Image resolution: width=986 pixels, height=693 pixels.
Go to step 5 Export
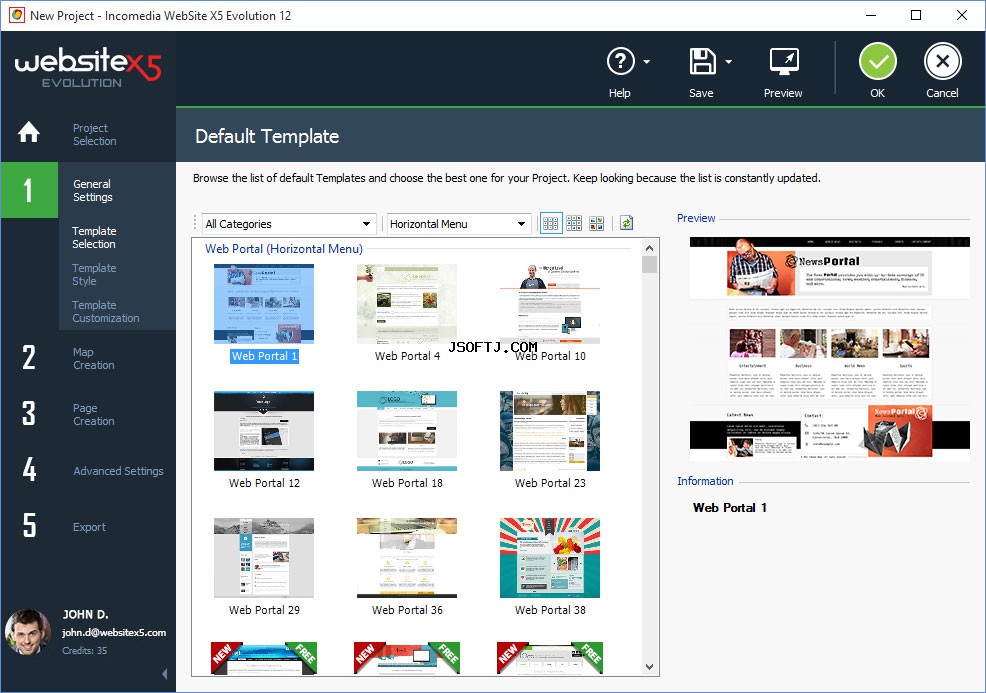pyautogui.click(x=88, y=526)
